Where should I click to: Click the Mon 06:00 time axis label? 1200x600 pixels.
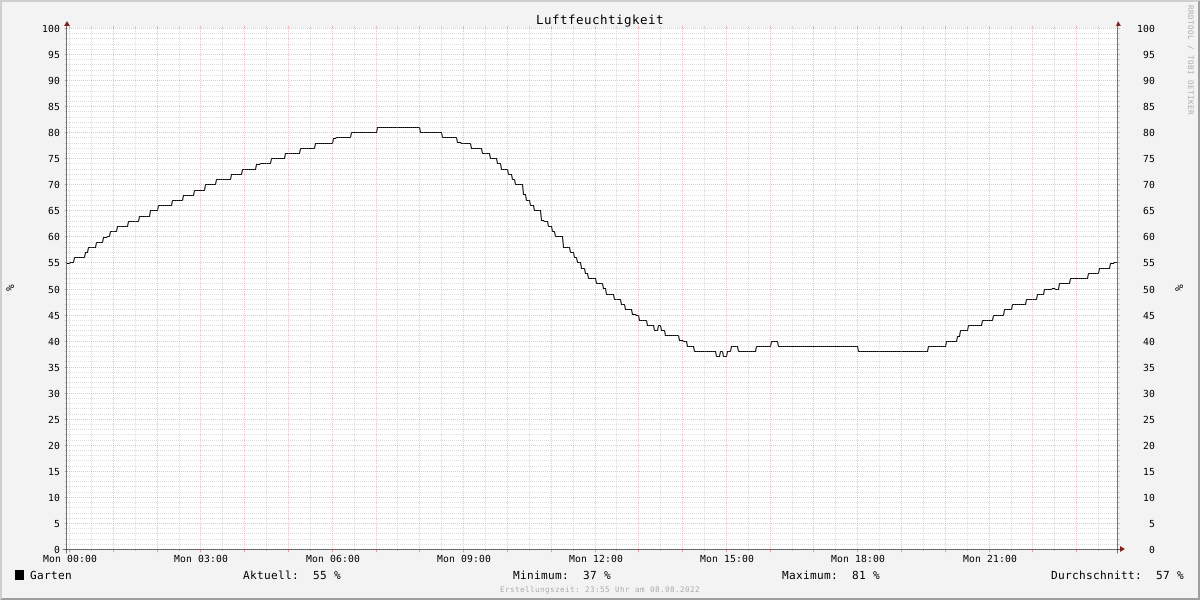tap(333, 559)
